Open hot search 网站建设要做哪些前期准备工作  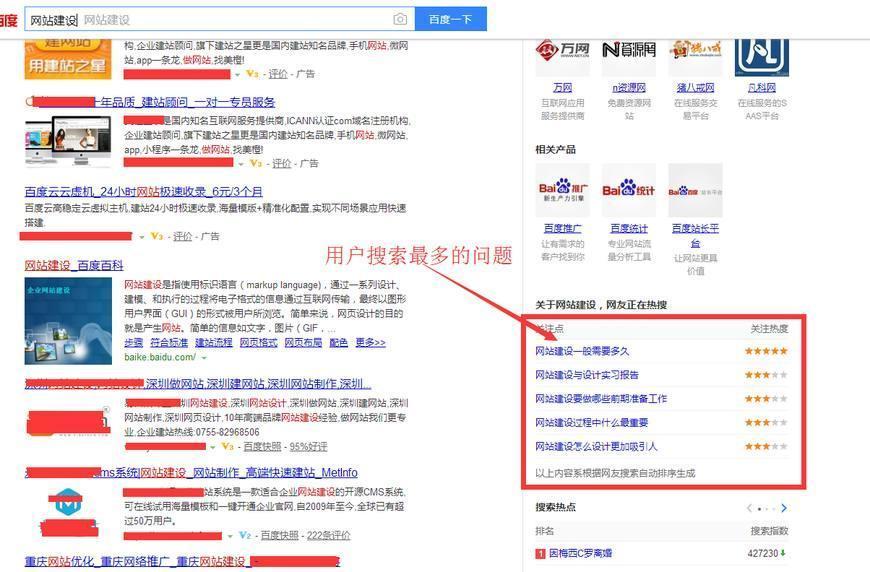pyautogui.click(x=601, y=399)
